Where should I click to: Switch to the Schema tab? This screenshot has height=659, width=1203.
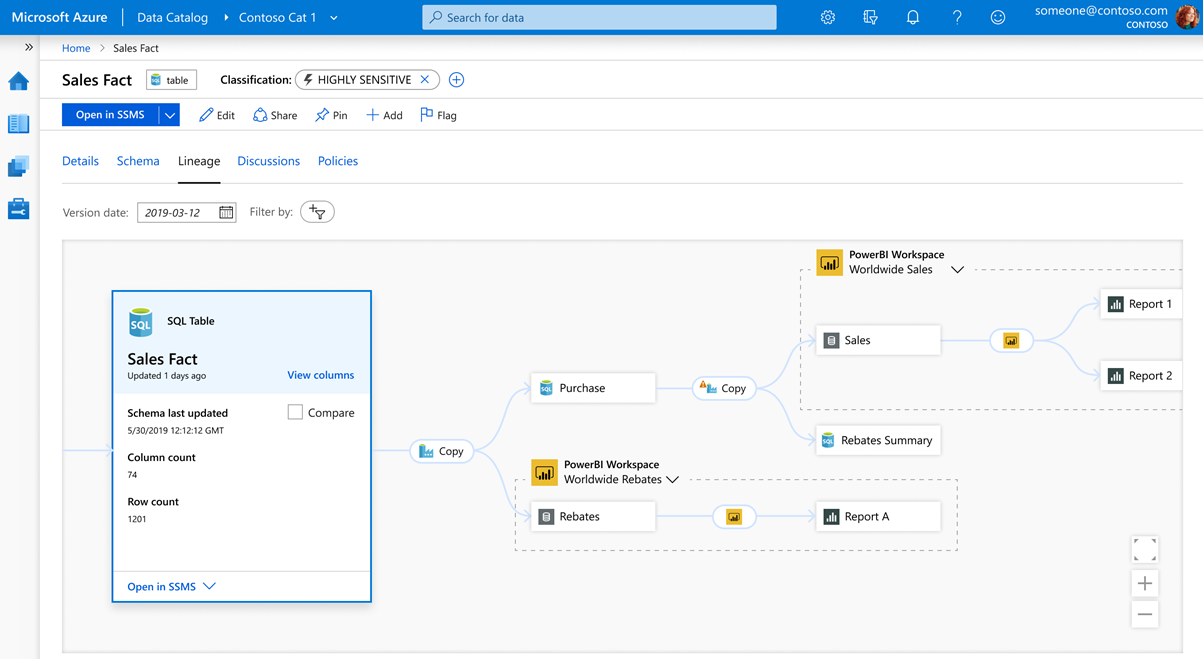138,160
